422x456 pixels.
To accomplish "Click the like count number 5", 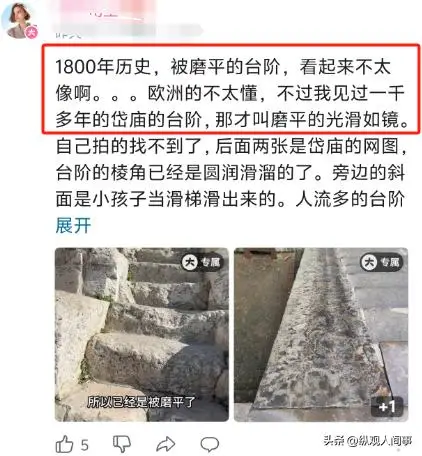I will 85,445.
